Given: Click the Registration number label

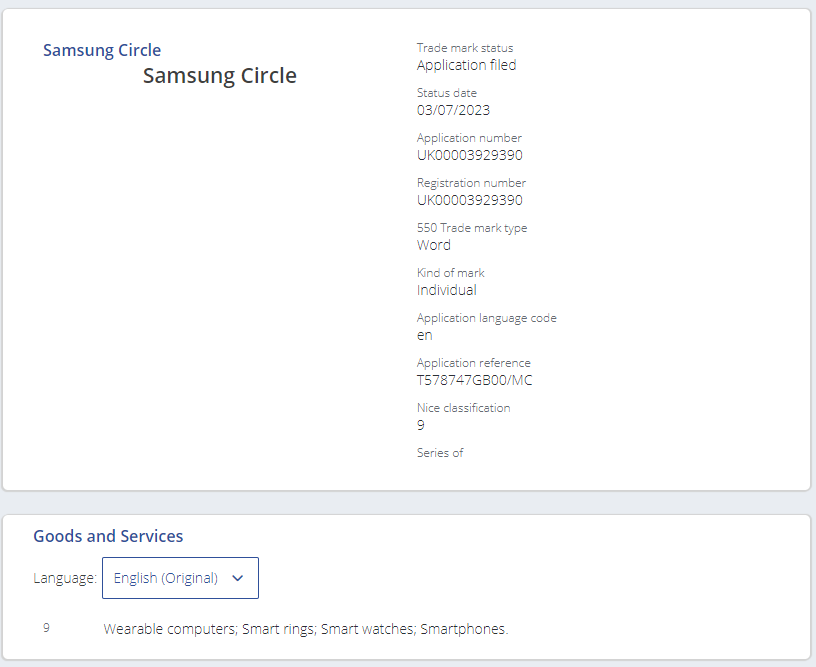Looking at the screenshot, I should point(471,183).
